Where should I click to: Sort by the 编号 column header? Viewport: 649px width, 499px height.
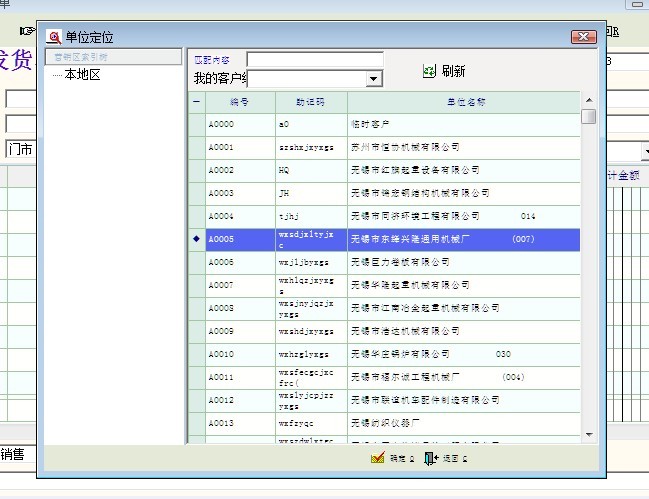(x=240, y=102)
